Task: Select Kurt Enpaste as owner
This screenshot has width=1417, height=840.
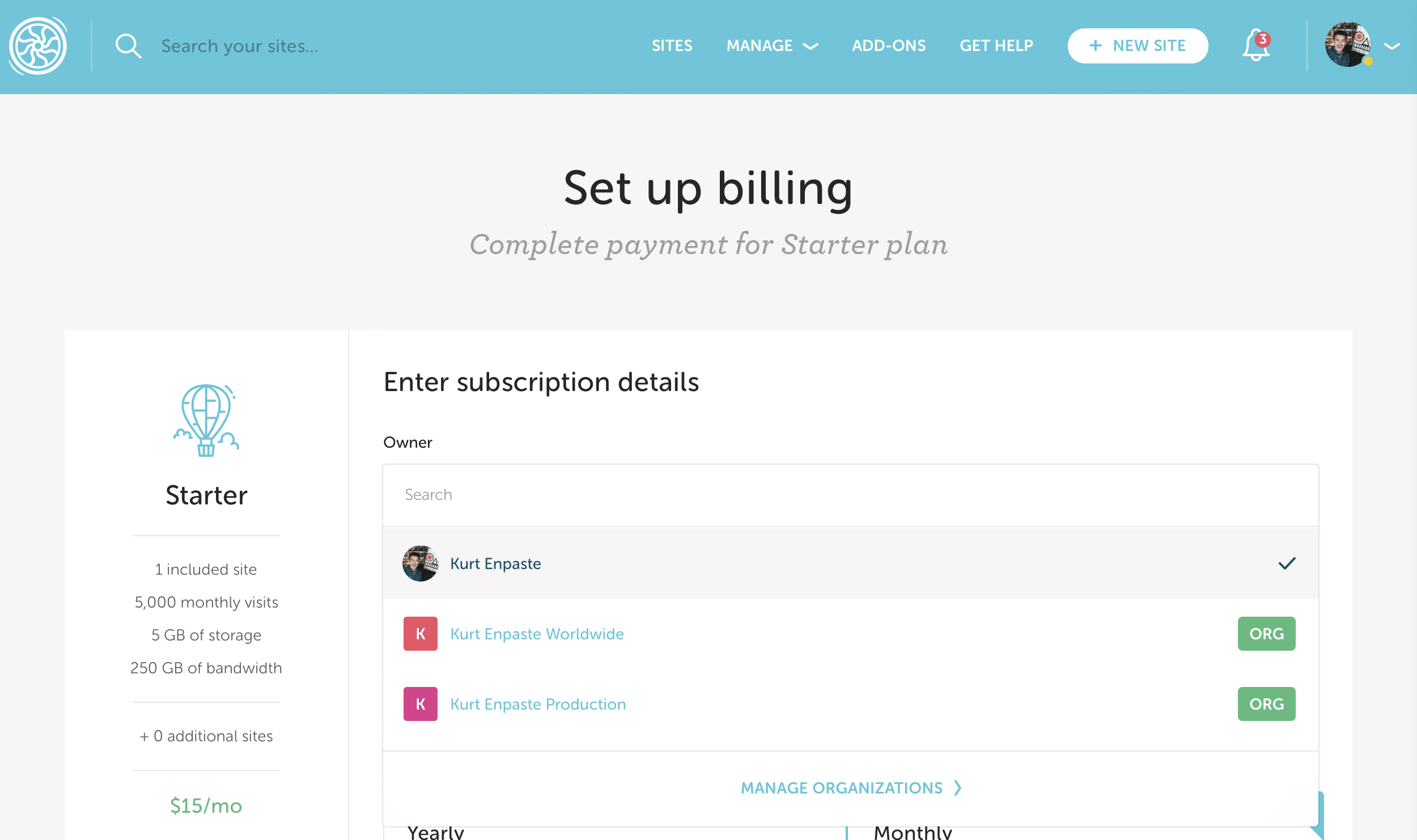Action: 496,563
